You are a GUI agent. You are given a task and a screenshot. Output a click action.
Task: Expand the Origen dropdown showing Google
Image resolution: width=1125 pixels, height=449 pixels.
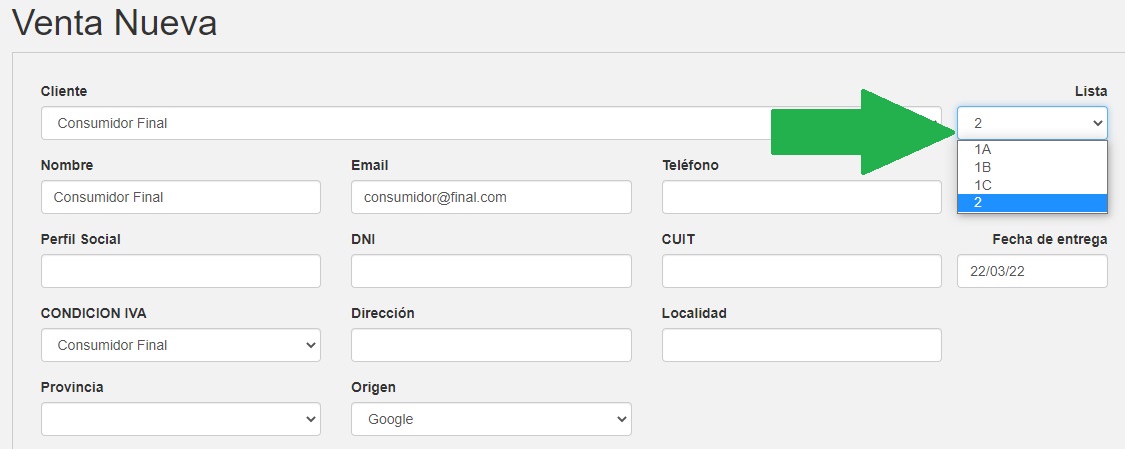point(491,419)
